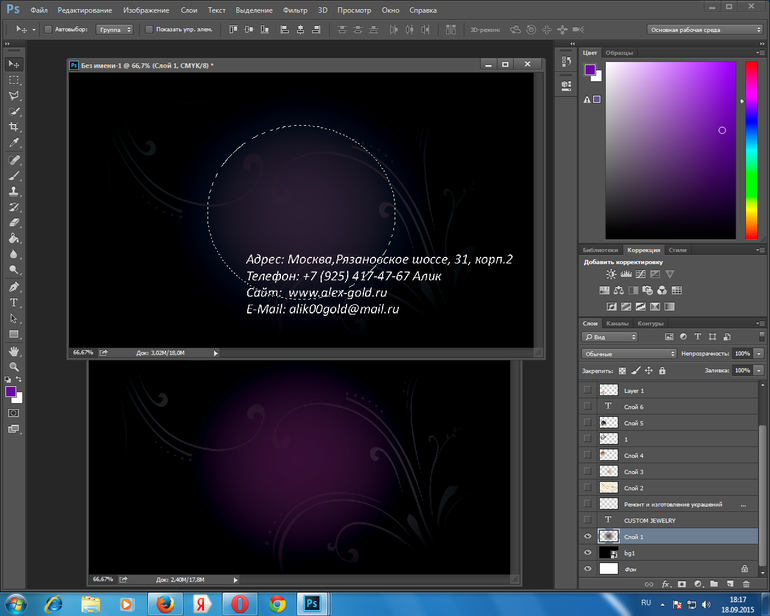The height and width of the screenshot is (616, 770).
Task: Click the foreground purple color swatch
Action: point(11,392)
